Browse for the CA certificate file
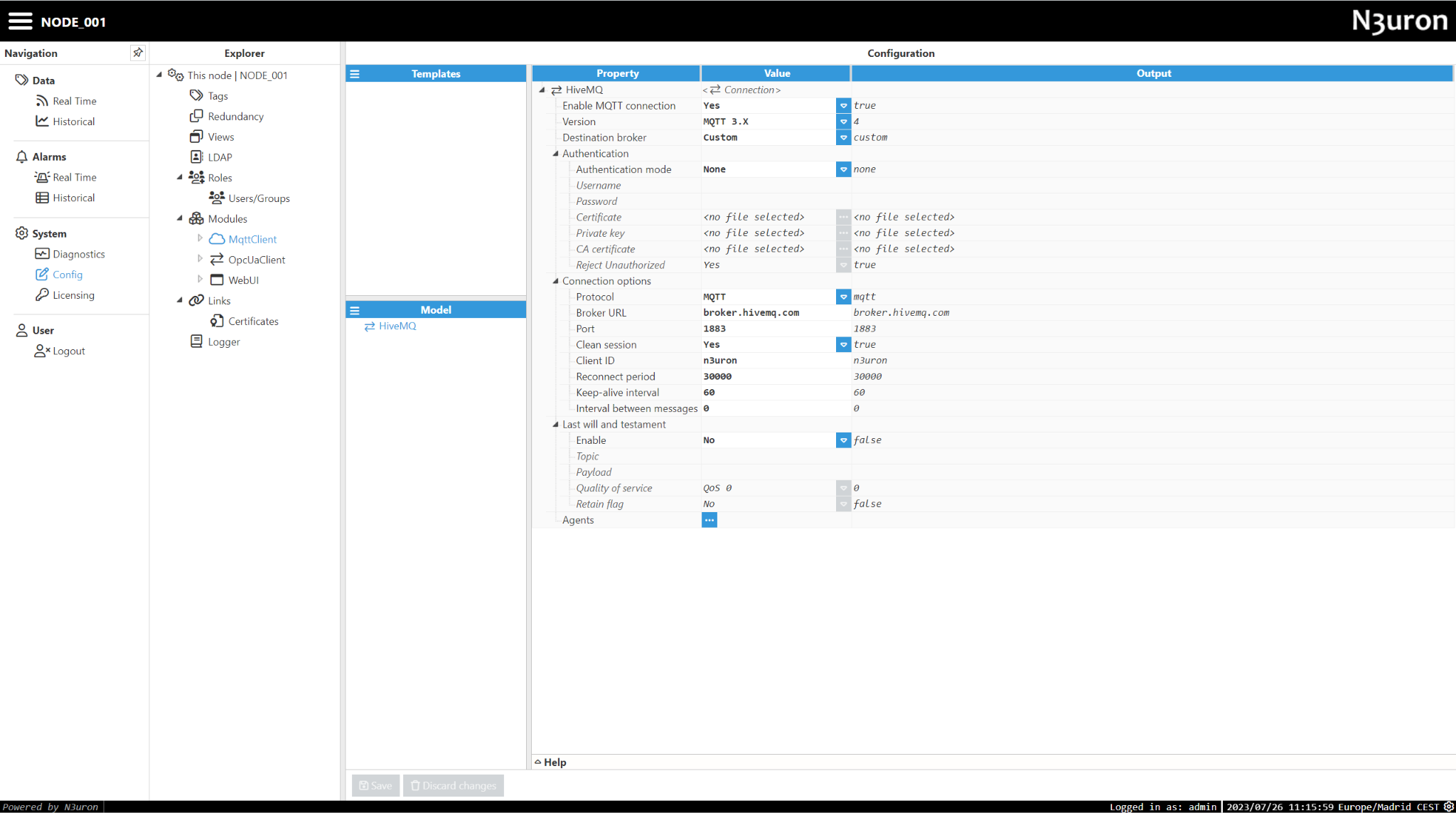The width and height of the screenshot is (1456, 813). [843, 249]
